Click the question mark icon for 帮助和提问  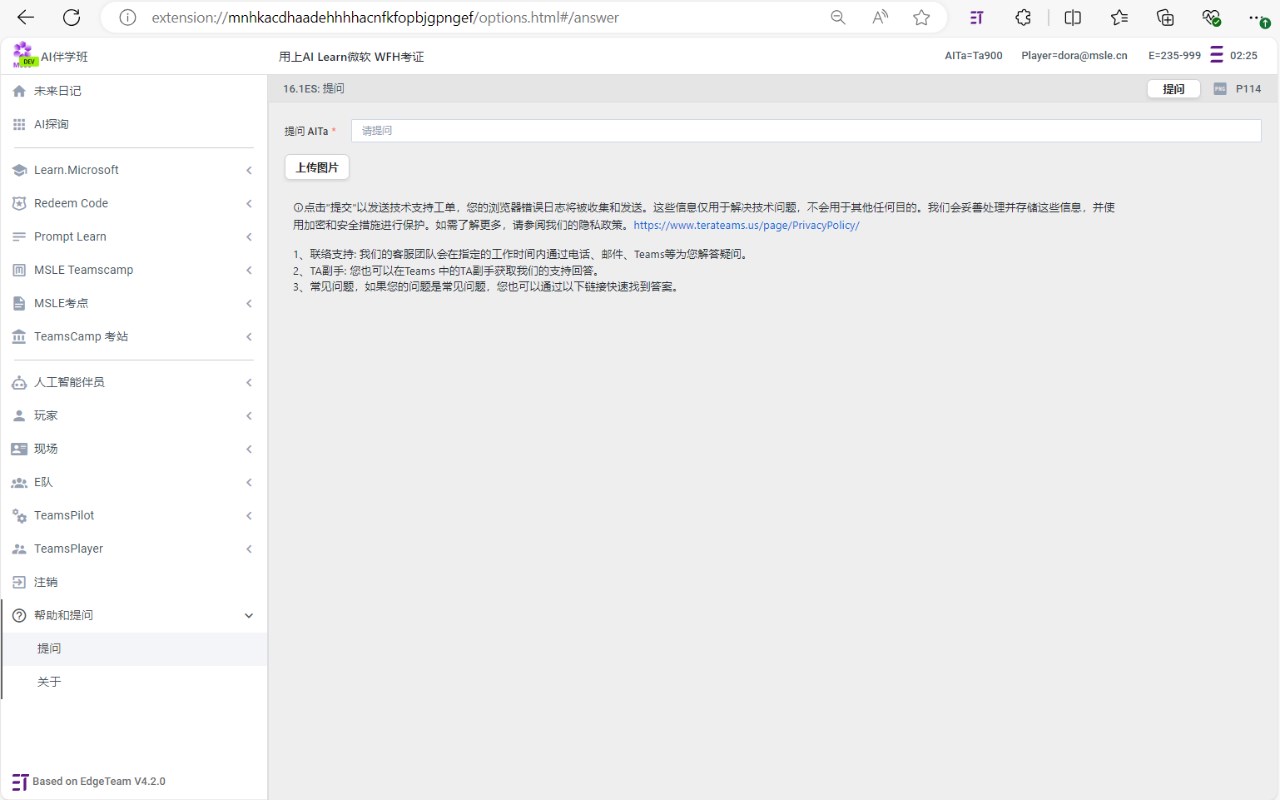19,616
